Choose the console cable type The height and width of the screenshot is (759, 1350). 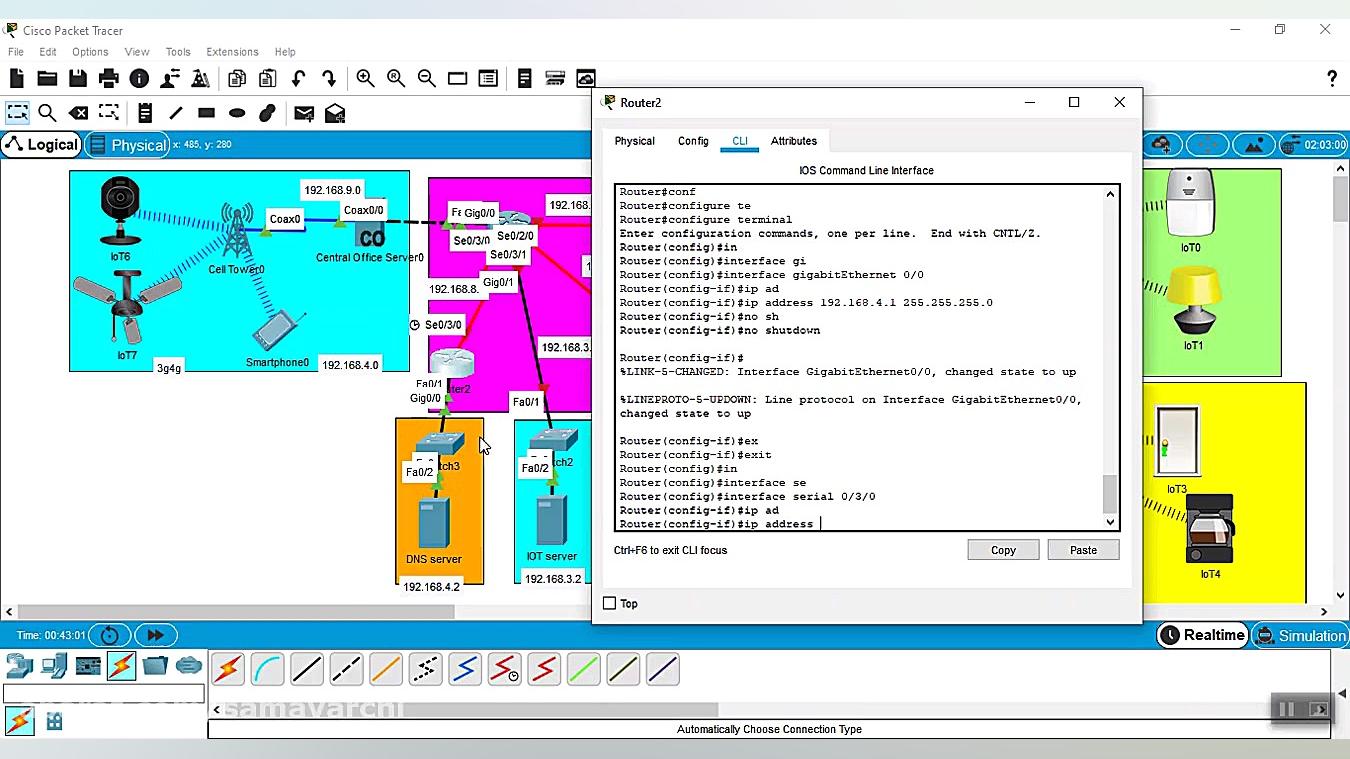pos(267,669)
